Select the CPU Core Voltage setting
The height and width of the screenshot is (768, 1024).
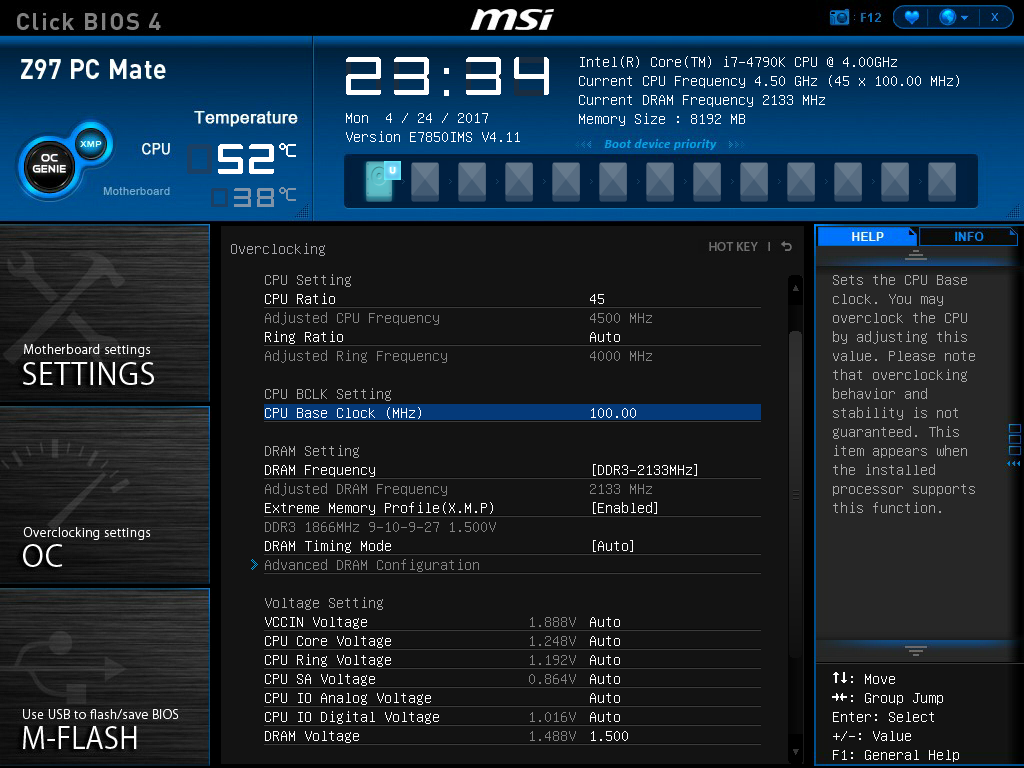512,641
